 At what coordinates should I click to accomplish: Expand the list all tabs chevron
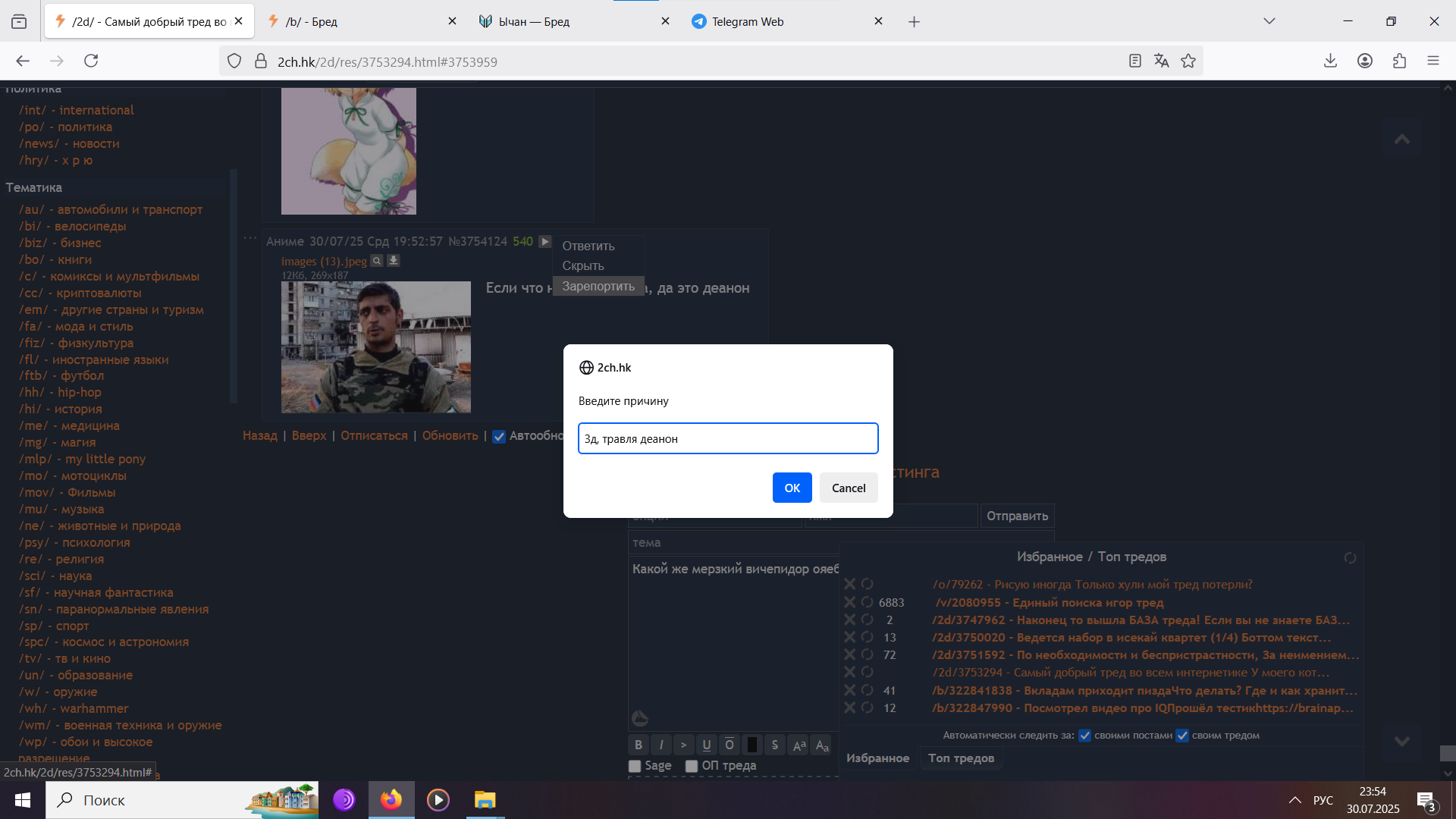tap(1269, 21)
